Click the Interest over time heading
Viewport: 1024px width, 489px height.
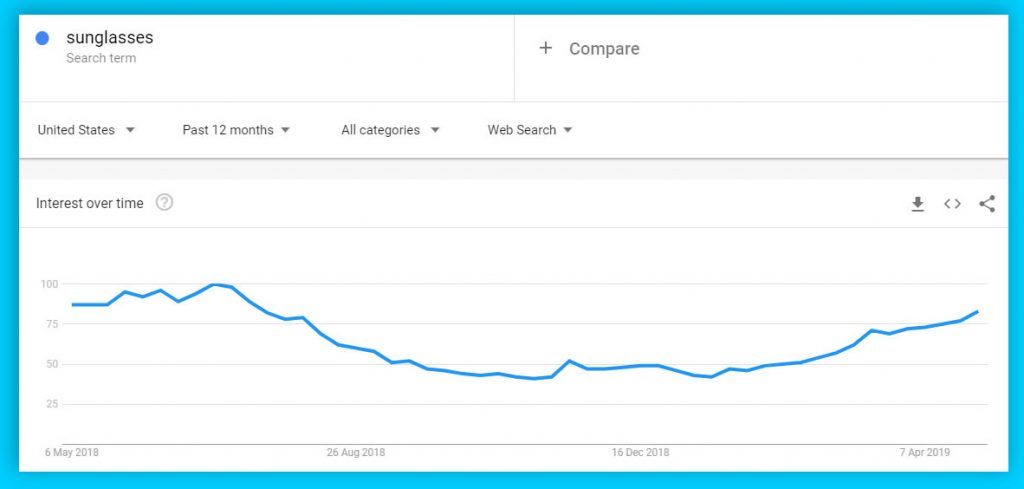(89, 203)
